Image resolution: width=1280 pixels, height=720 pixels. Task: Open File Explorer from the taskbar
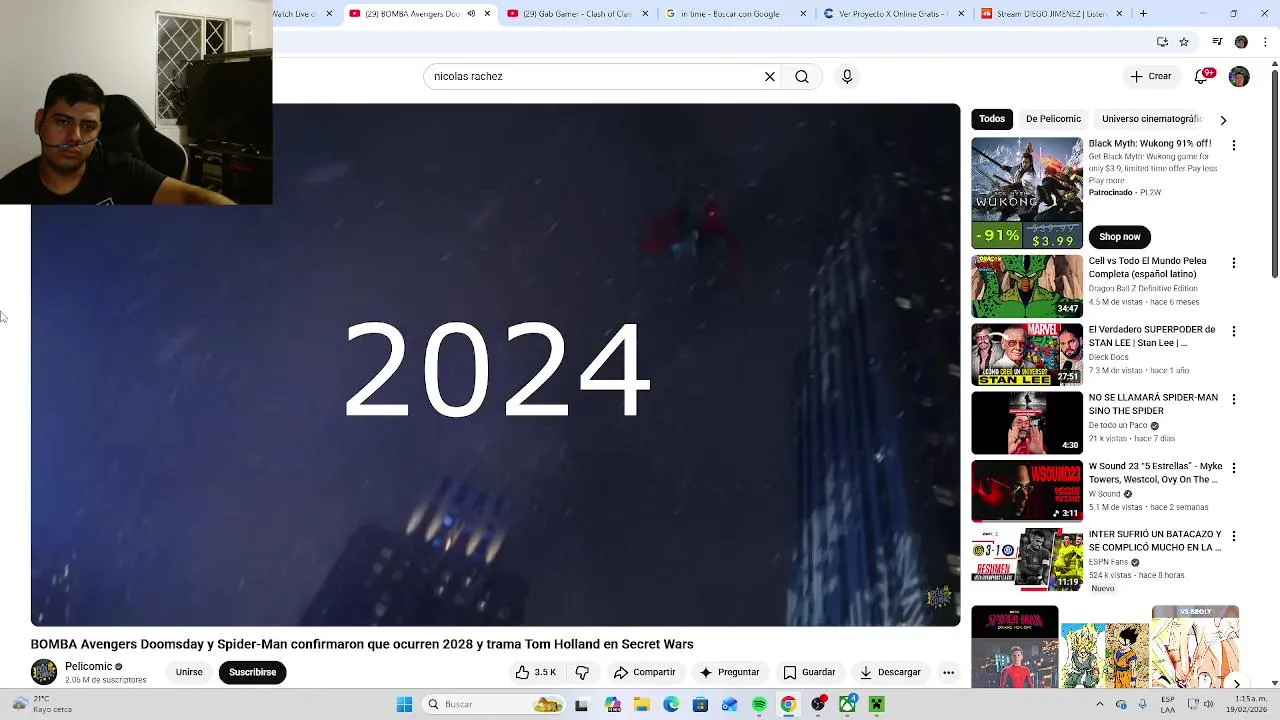click(641, 705)
